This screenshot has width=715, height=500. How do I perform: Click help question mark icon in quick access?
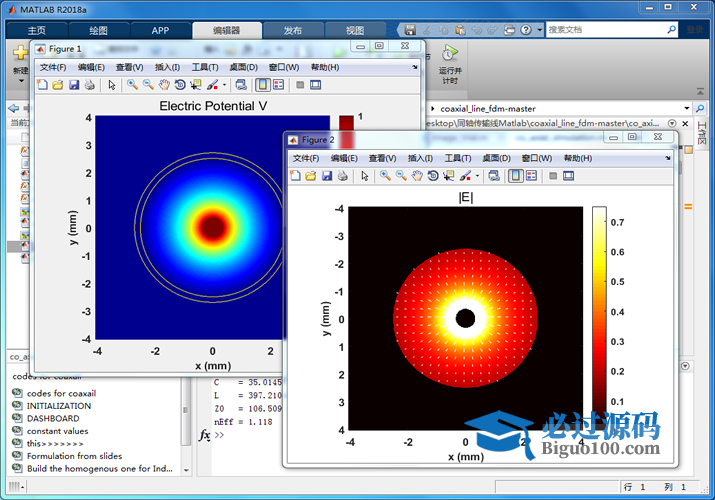526,30
